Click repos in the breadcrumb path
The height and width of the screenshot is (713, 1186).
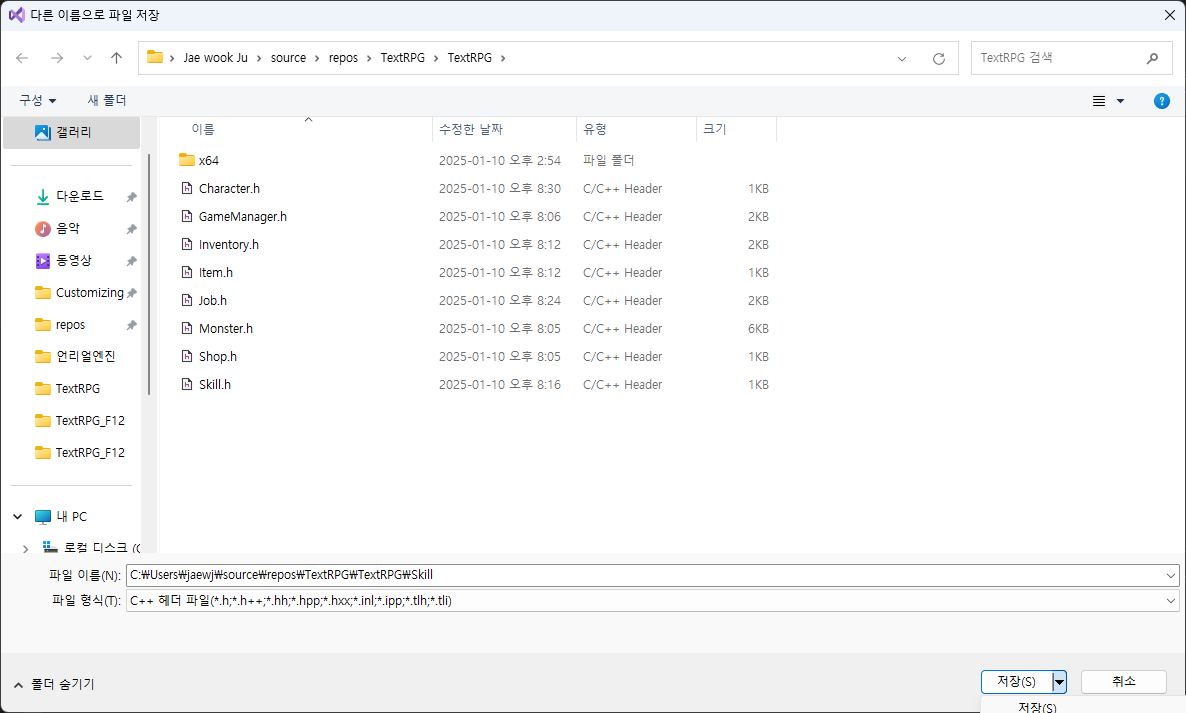pos(343,58)
